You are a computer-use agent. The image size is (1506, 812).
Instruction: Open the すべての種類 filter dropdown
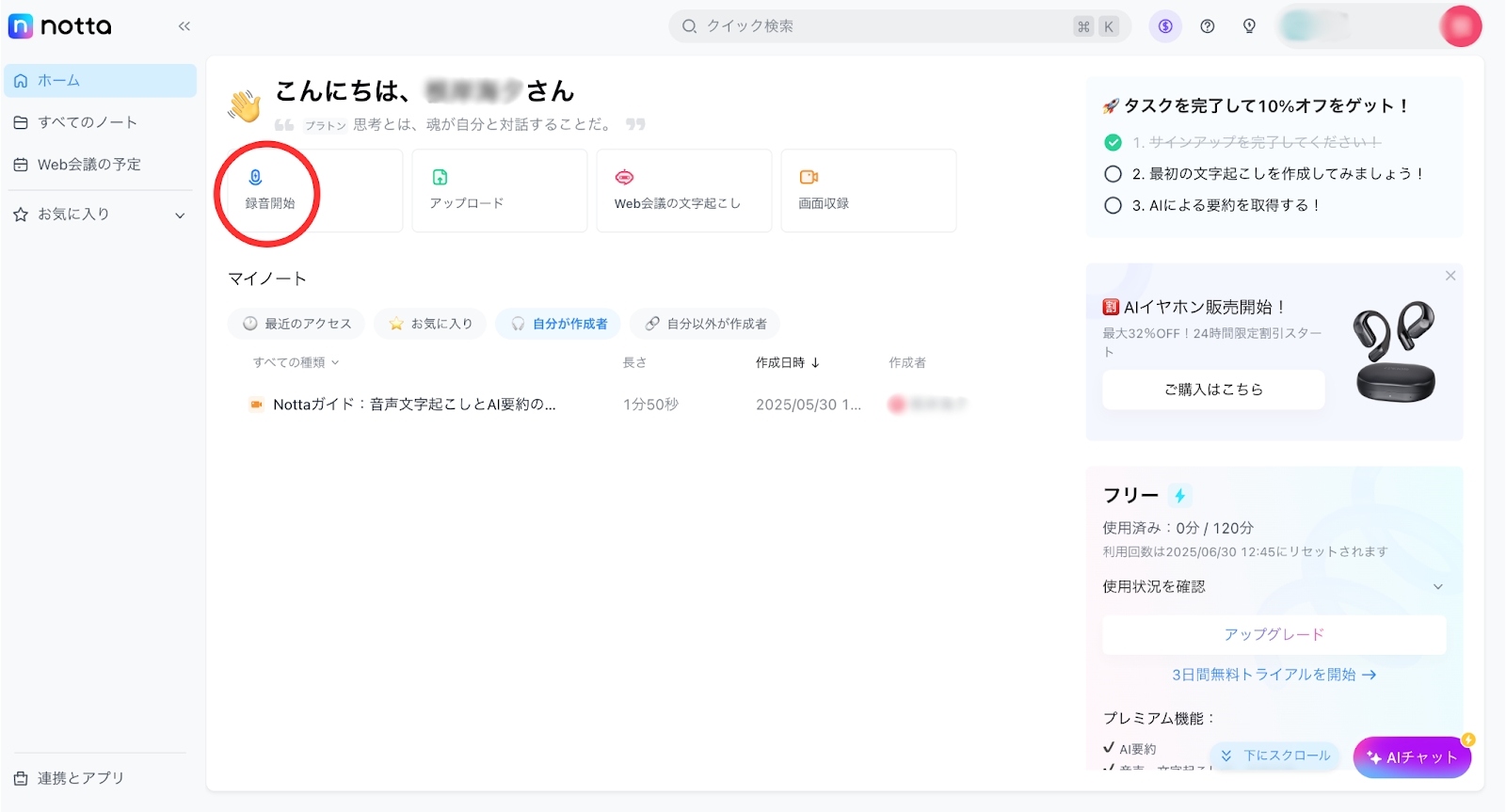pyautogui.click(x=296, y=362)
